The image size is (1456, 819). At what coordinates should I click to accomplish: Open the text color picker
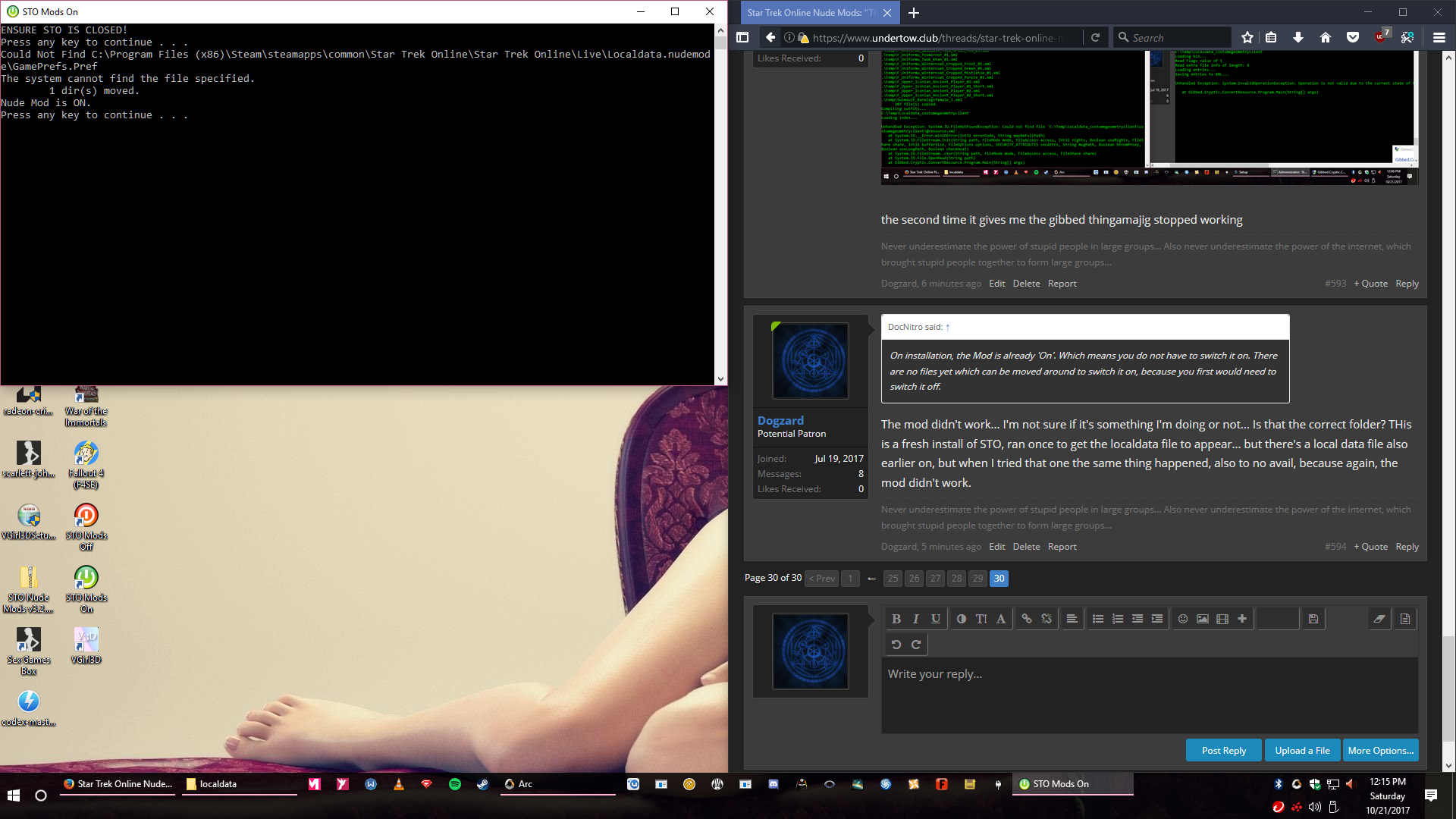962,619
